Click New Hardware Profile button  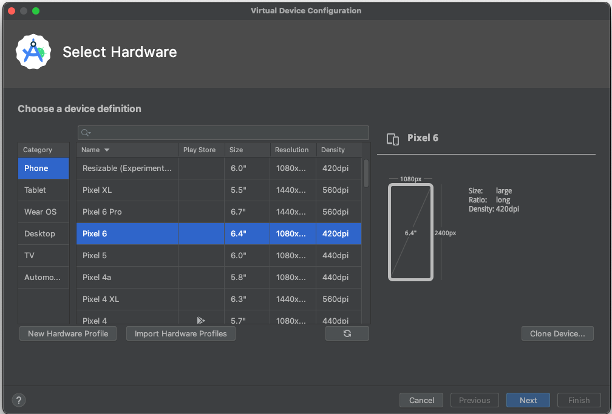68,334
